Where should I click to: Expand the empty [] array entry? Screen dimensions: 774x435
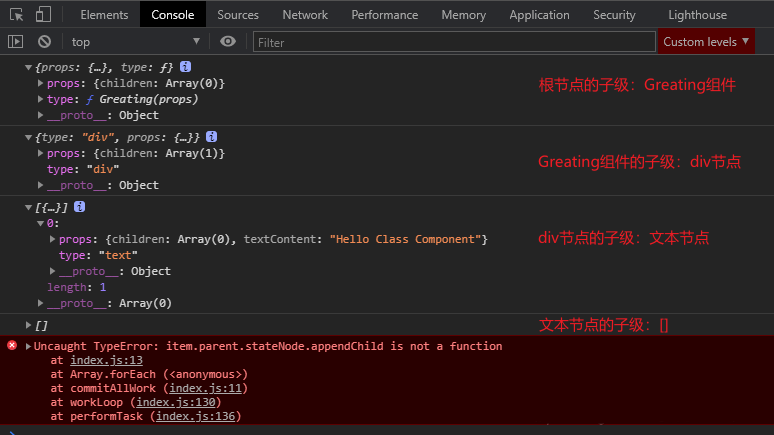[x=29, y=326]
